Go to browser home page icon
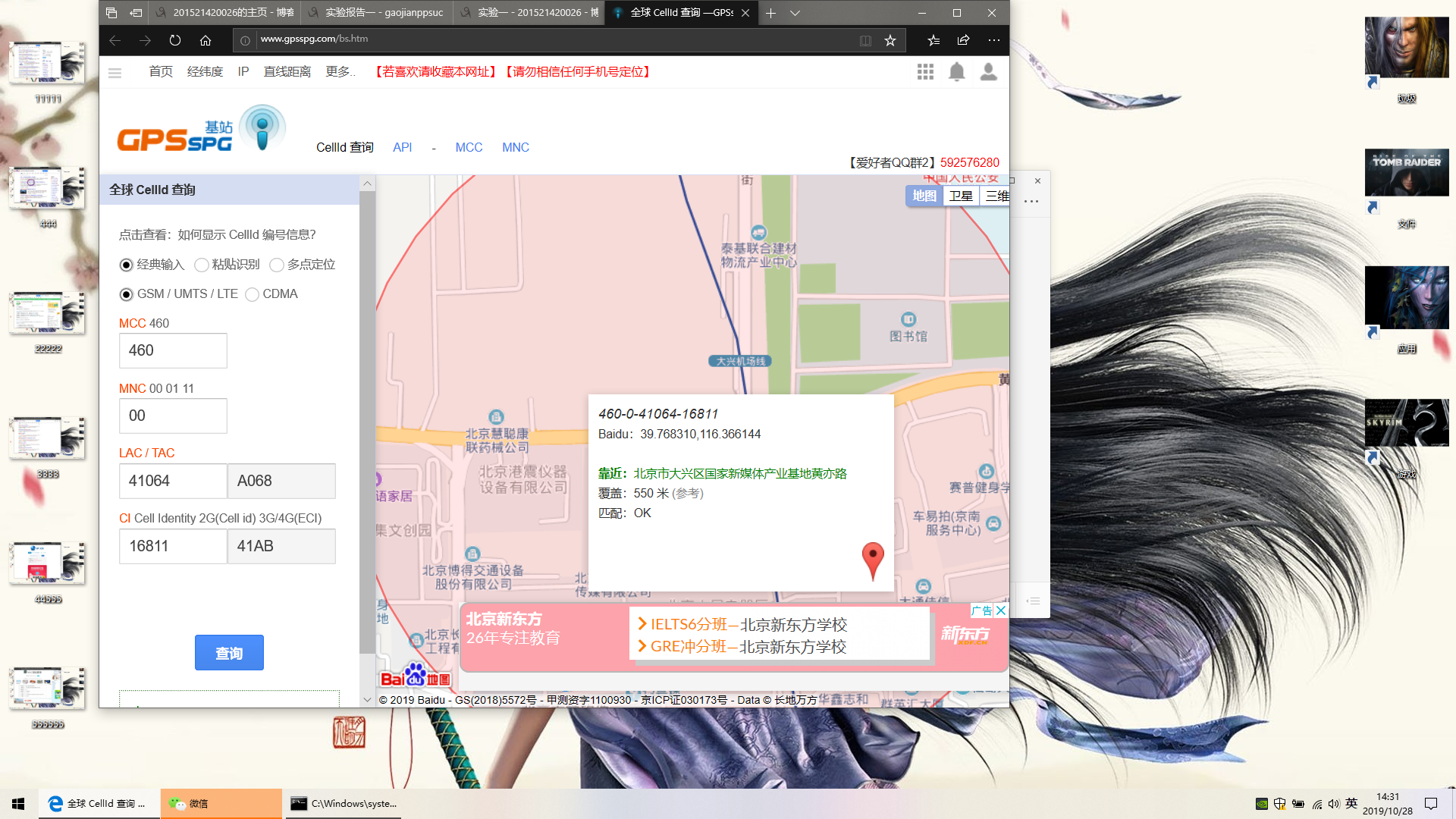The image size is (1456, 819). [206, 40]
